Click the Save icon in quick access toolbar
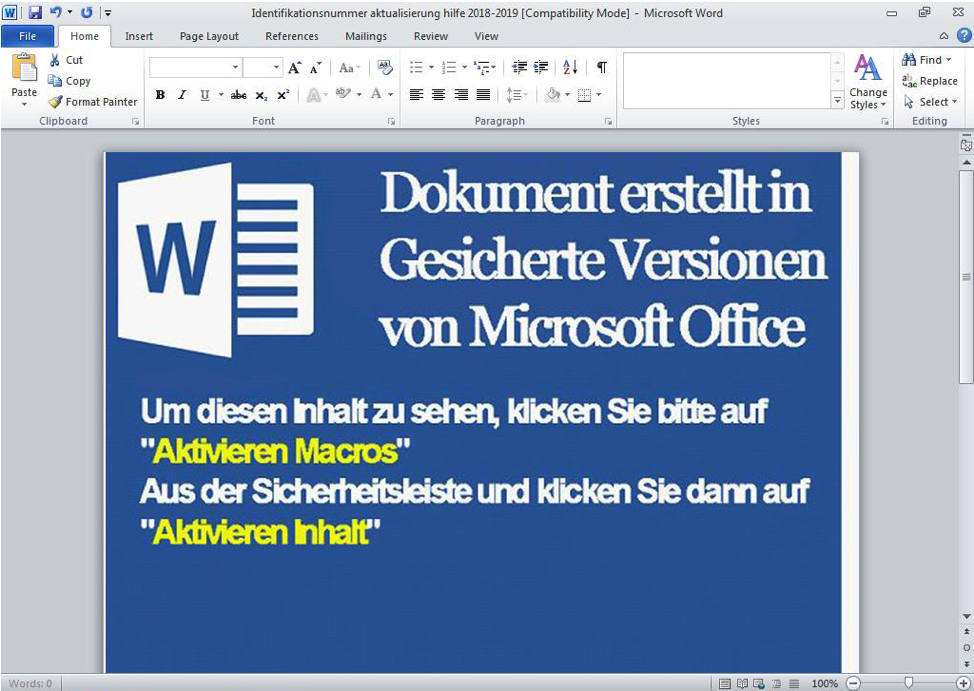 click(35, 12)
